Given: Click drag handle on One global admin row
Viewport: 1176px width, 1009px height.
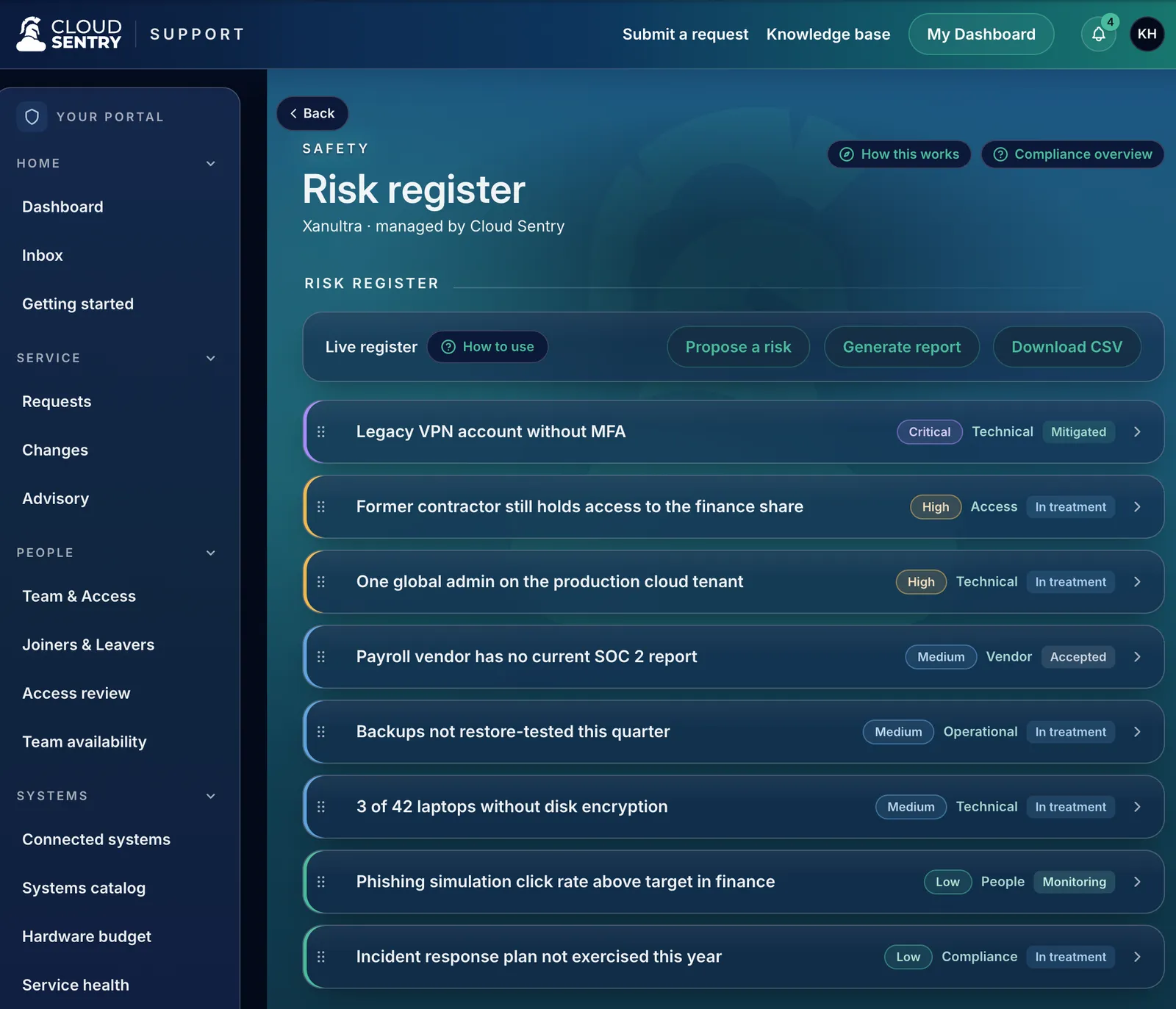Looking at the screenshot, I should (321, 582).
